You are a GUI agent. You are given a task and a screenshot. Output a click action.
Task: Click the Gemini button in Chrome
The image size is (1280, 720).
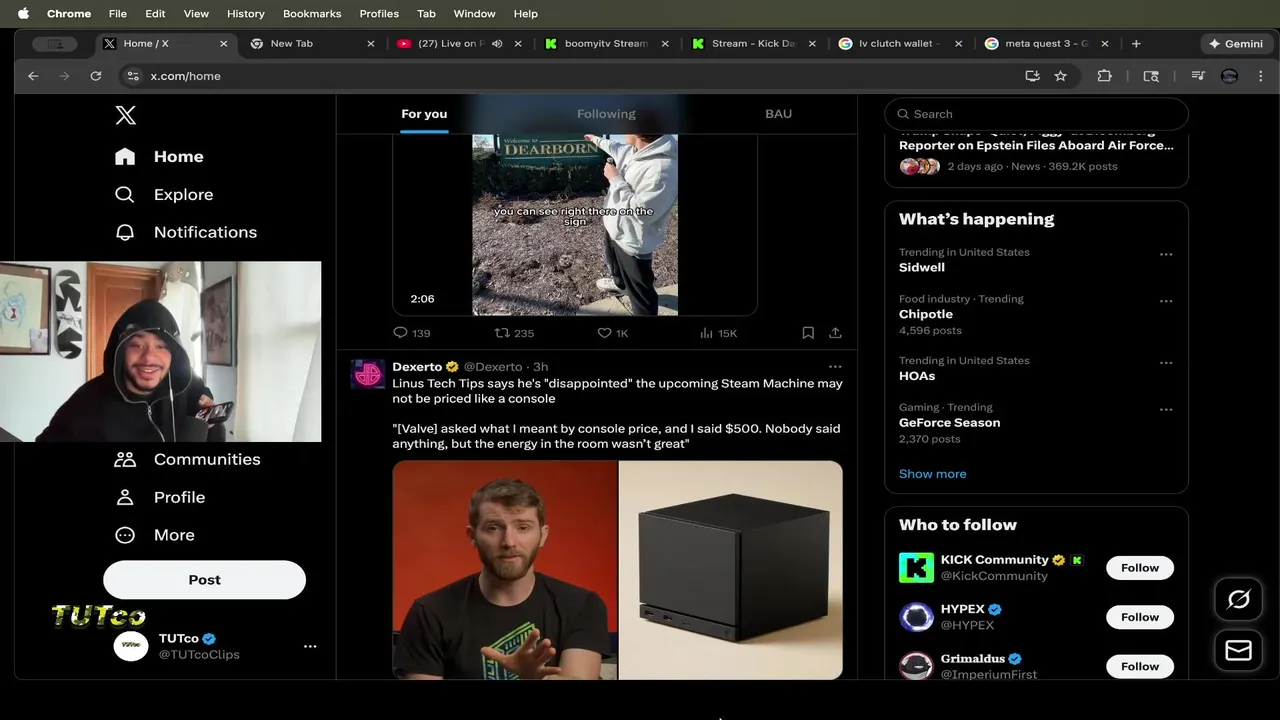(x=1235, y=44)
